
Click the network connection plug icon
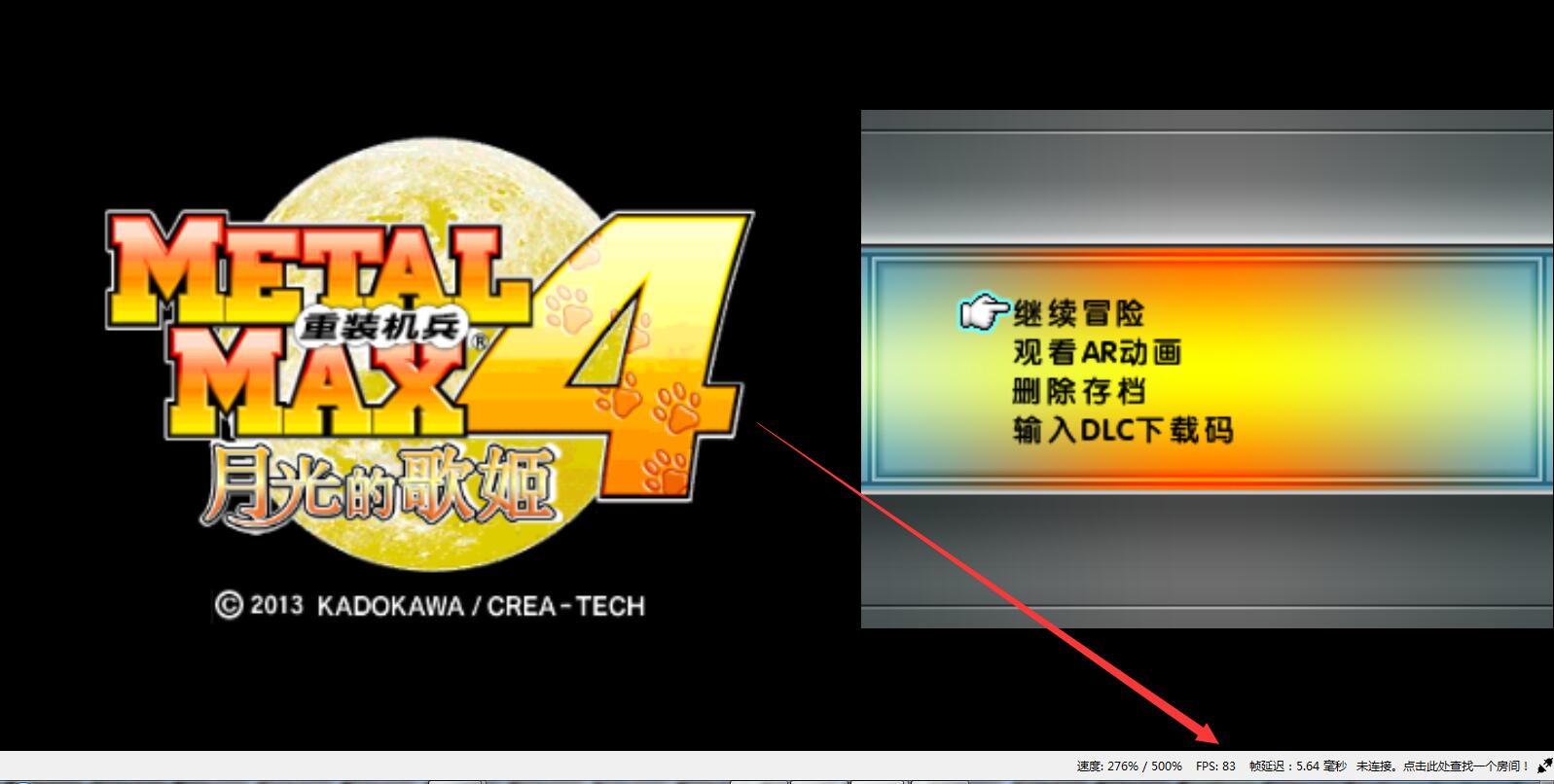[1544, 766]
